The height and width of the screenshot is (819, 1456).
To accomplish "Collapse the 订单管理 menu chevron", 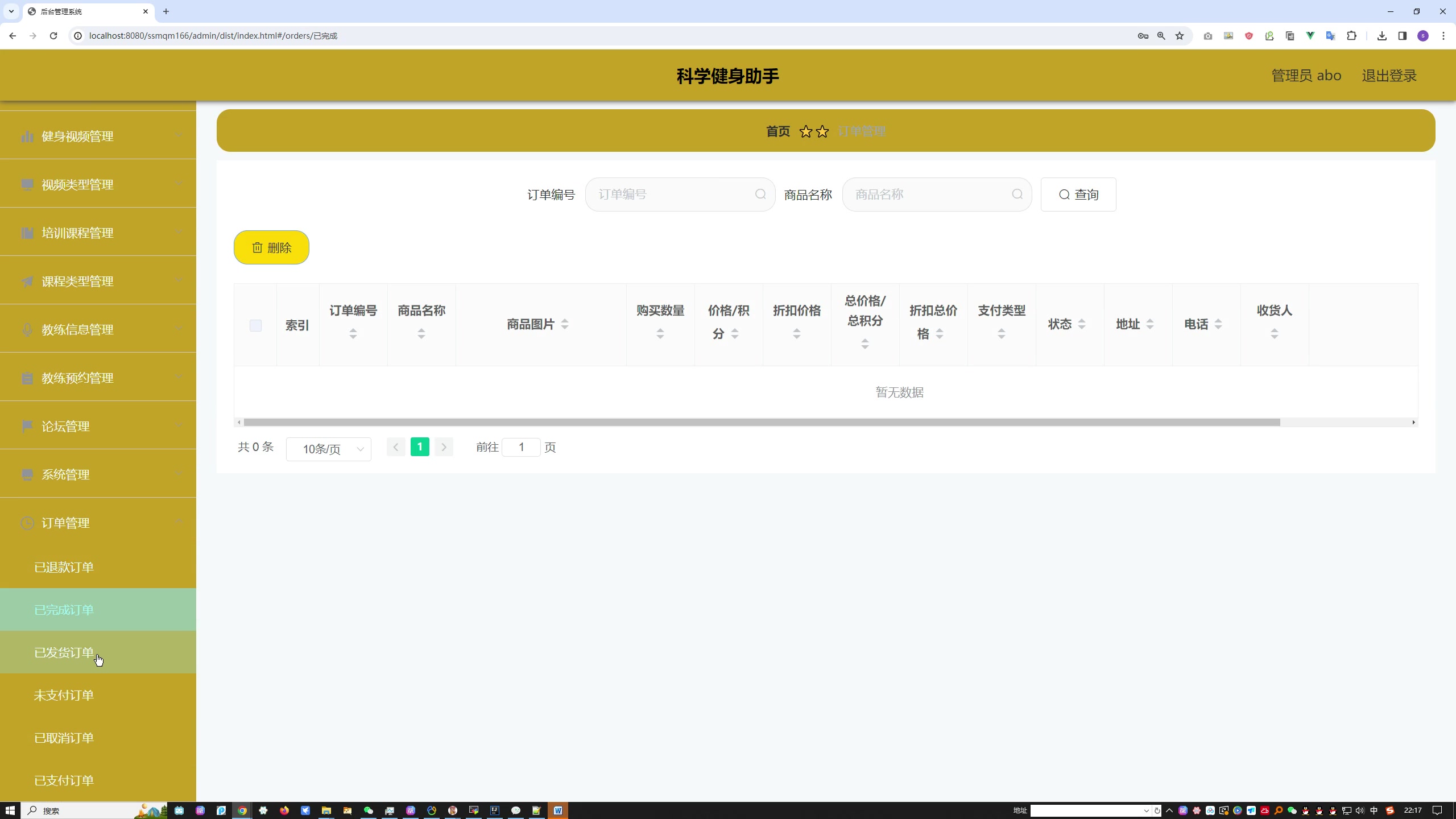I will tap(179, 522).
